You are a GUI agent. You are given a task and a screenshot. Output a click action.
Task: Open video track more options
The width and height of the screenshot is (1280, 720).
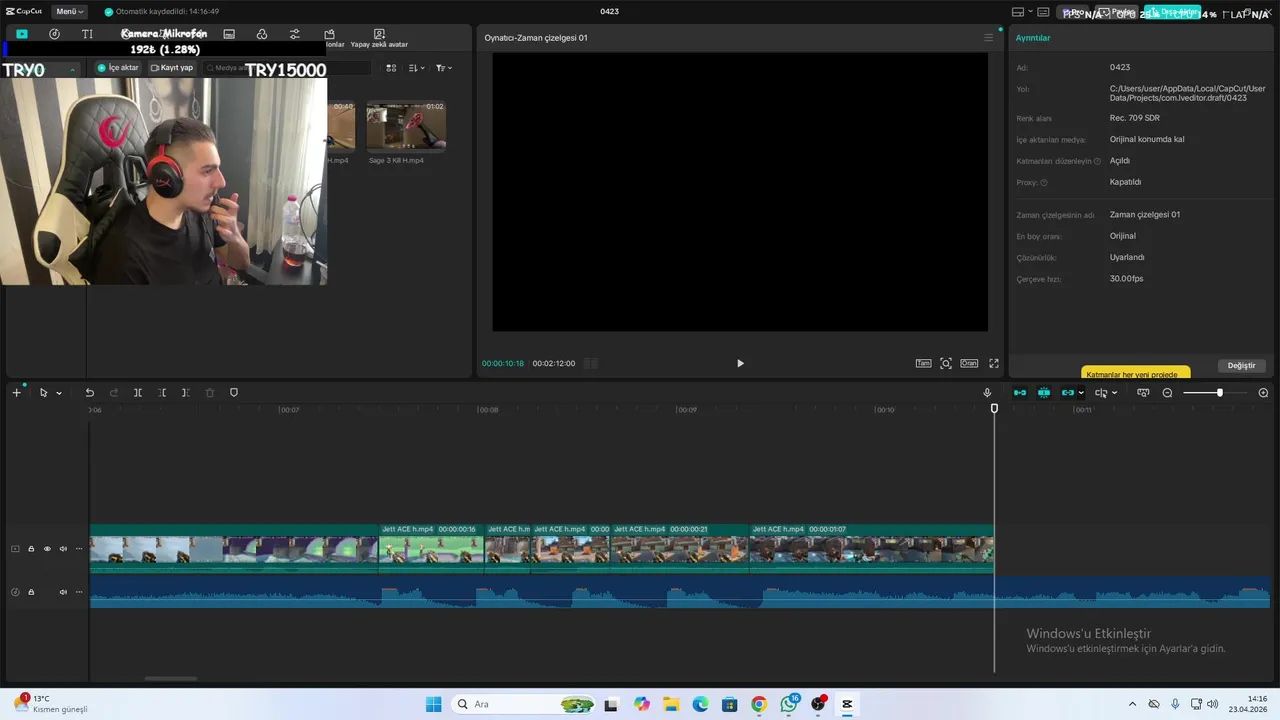79,549
